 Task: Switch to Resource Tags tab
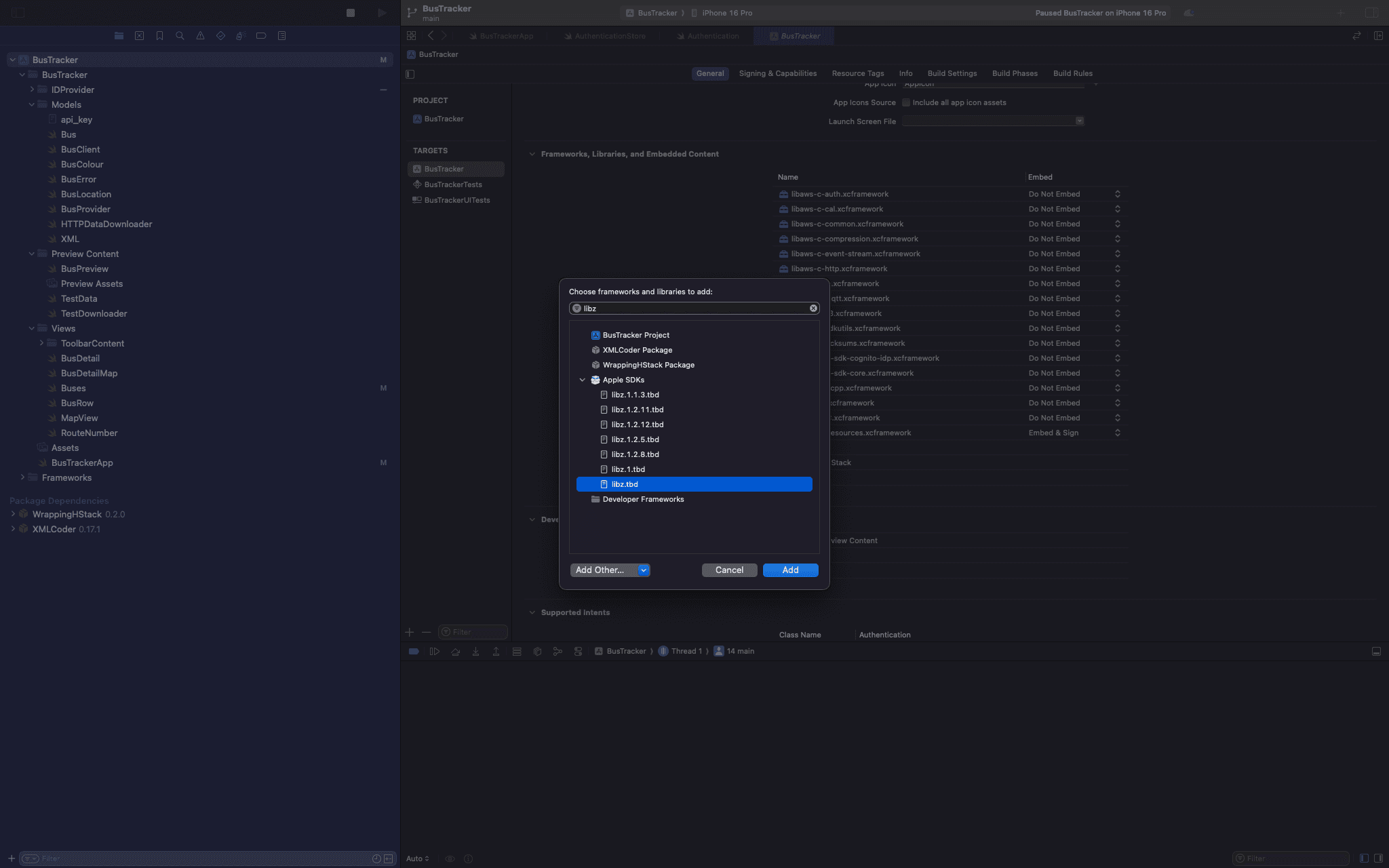tap(858, 73)
